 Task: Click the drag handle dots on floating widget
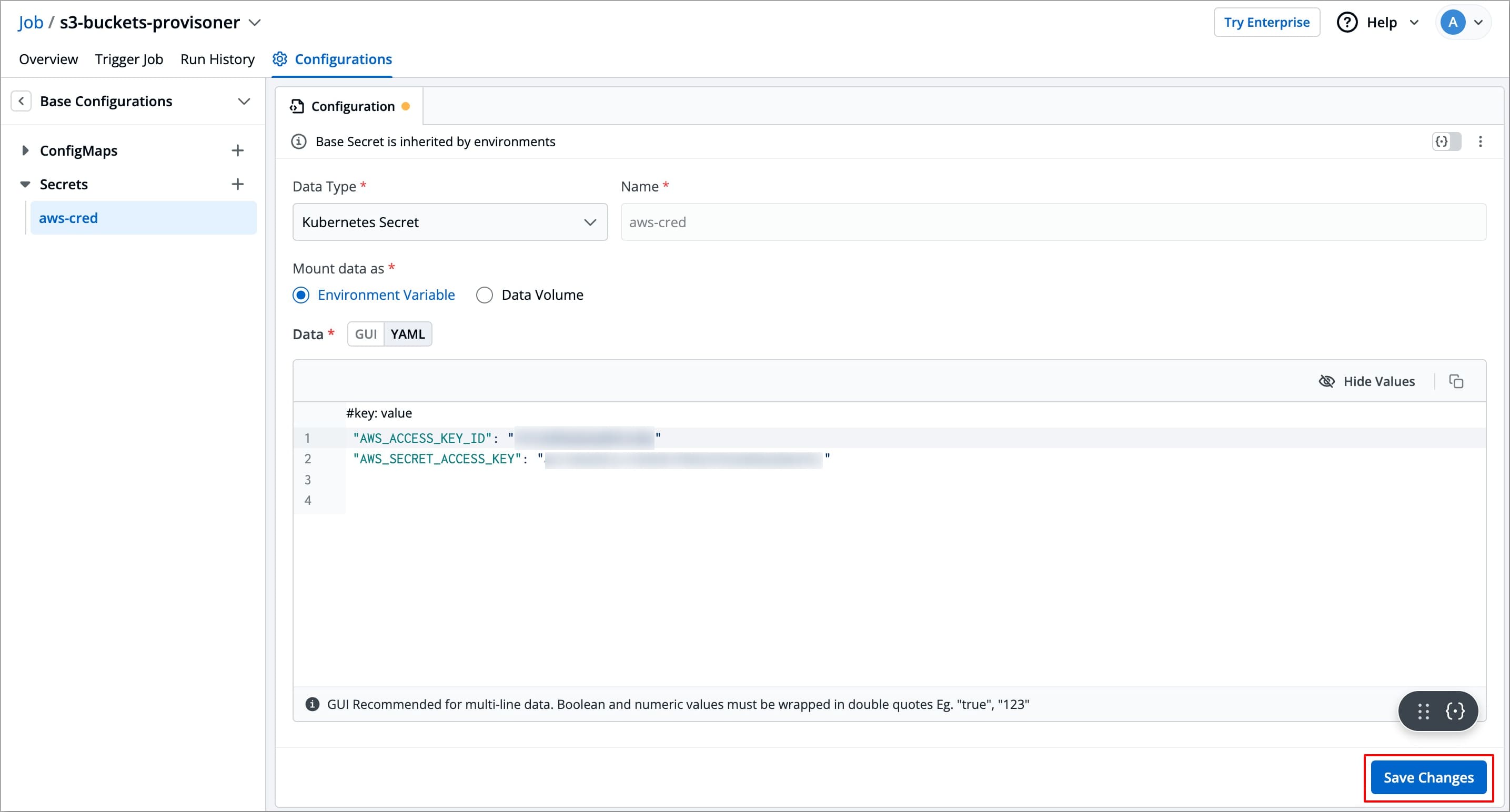tap(1423, 711)
